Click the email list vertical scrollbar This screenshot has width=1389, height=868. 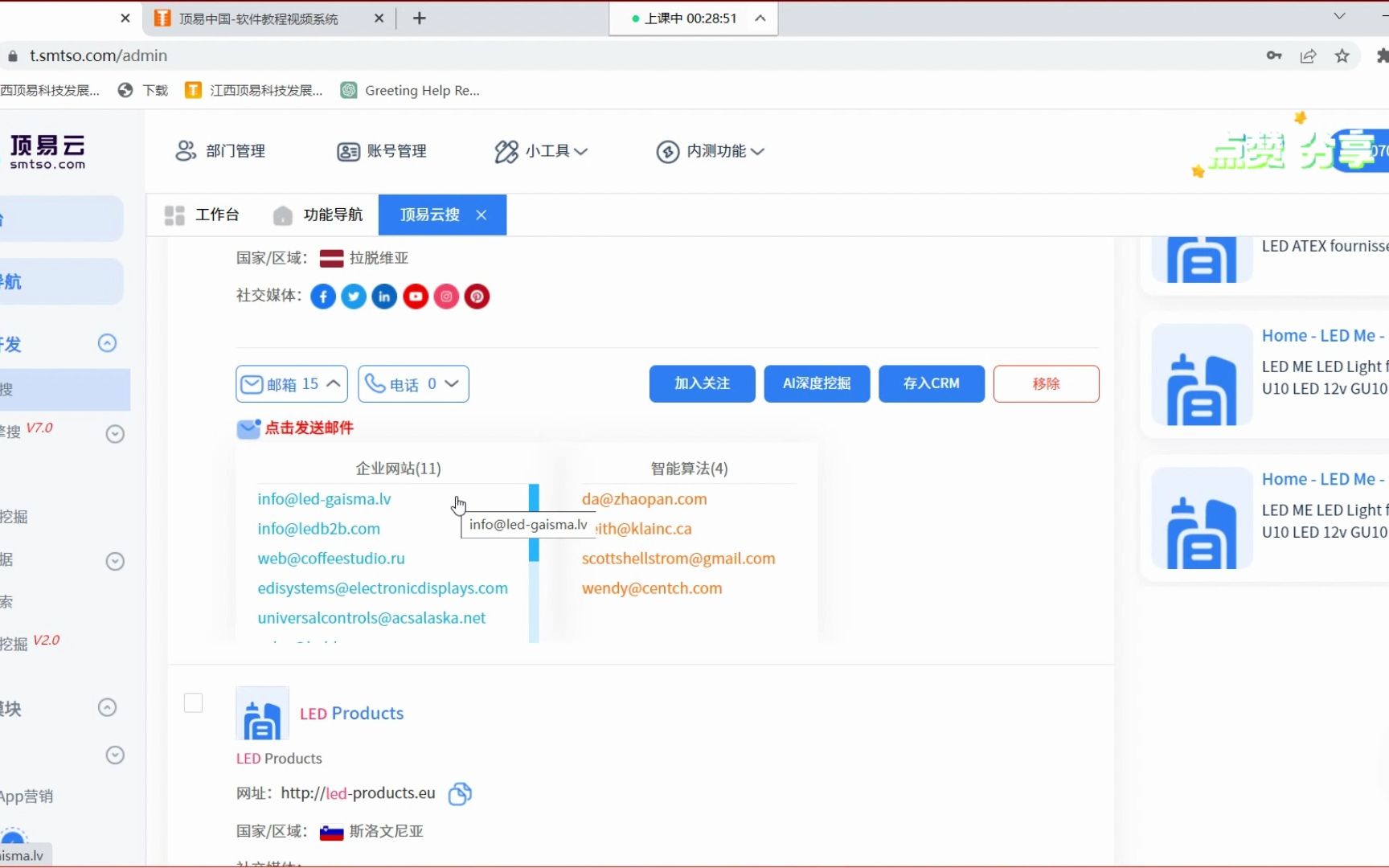[x=534, y=563]
